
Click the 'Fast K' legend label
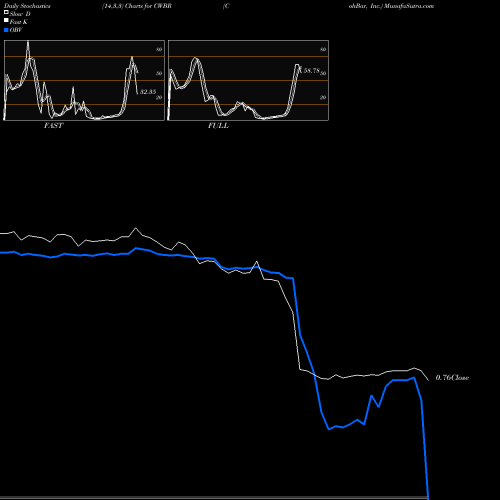pyautogui.click(x=19, y=22)
